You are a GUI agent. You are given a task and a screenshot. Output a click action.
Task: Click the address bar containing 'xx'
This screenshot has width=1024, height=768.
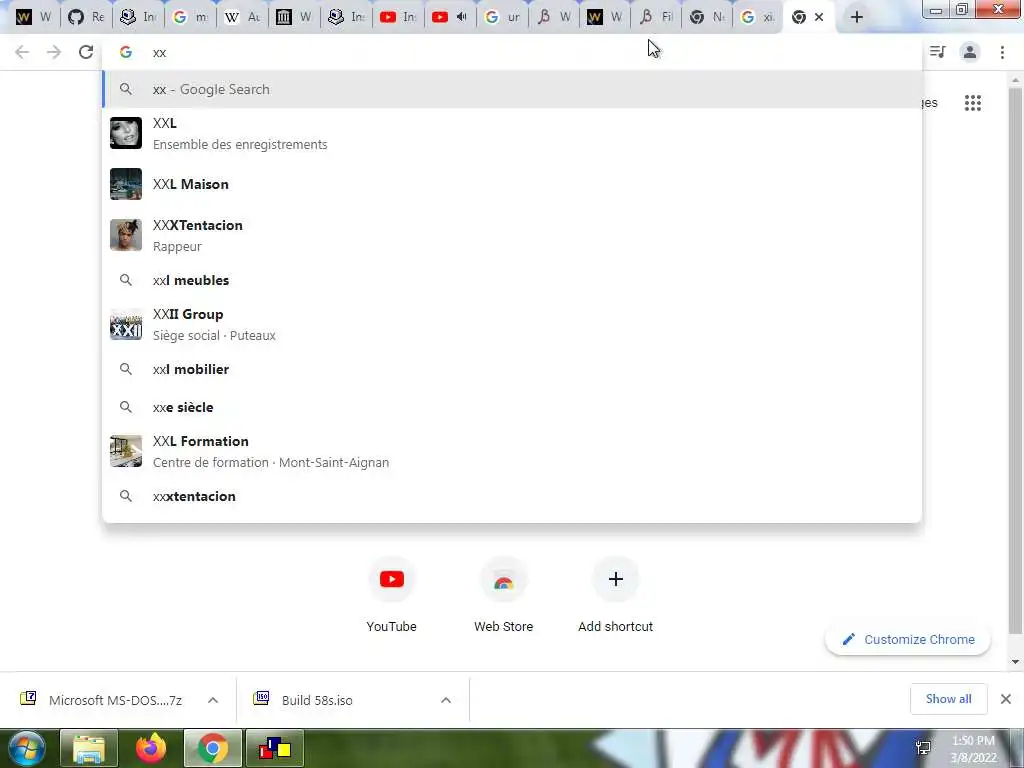coord(512,52)
